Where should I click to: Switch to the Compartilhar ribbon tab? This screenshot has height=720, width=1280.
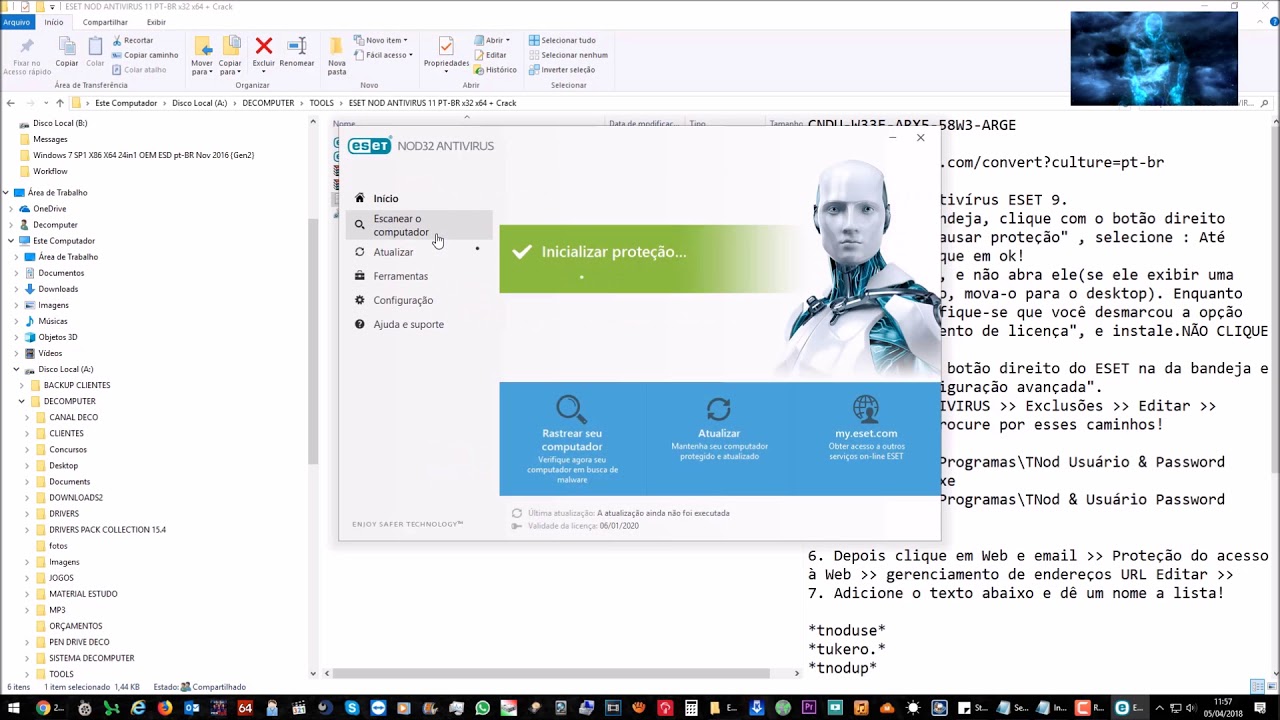point(105,22)
